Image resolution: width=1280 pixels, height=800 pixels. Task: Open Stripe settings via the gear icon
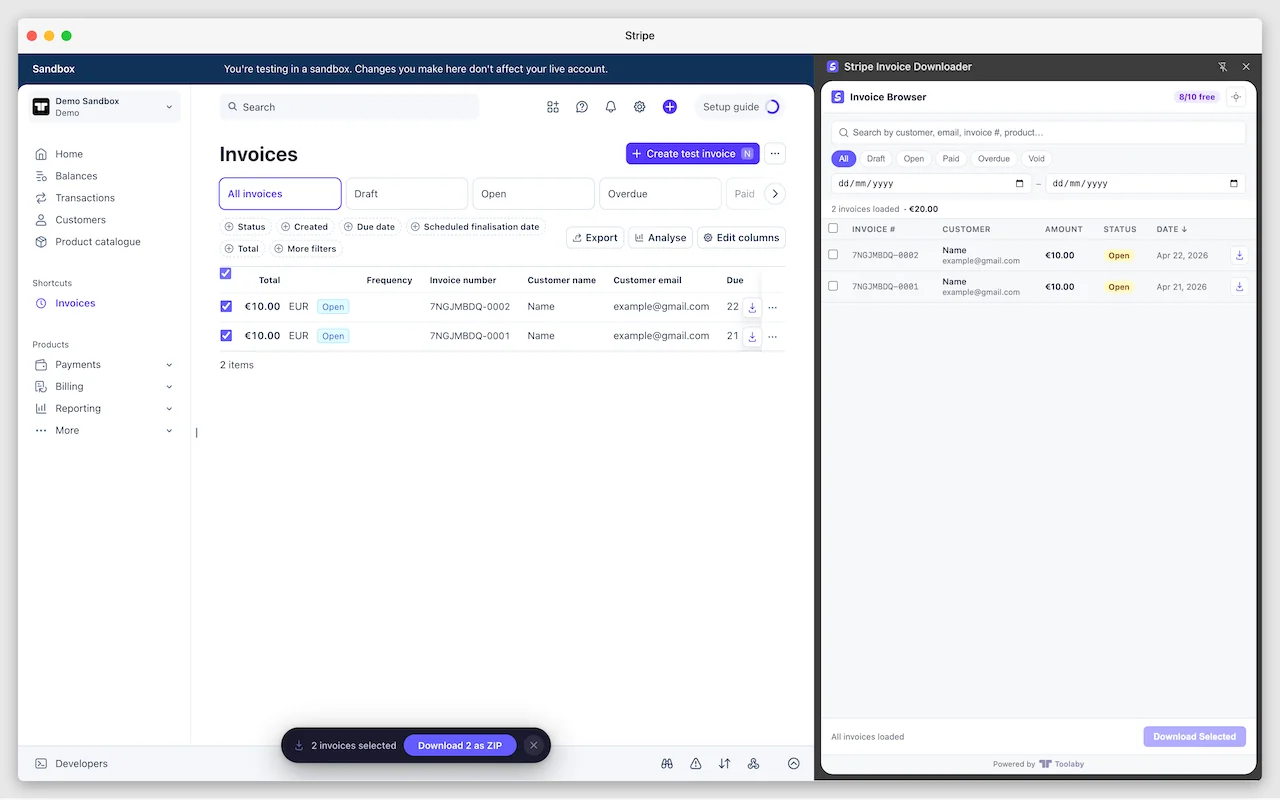click(x=640, y=106)
